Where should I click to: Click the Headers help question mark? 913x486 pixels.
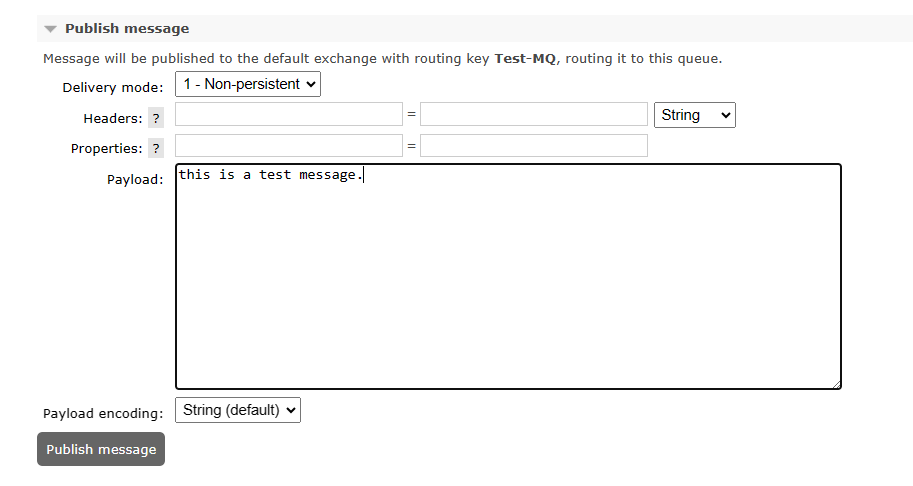point(155,119)
